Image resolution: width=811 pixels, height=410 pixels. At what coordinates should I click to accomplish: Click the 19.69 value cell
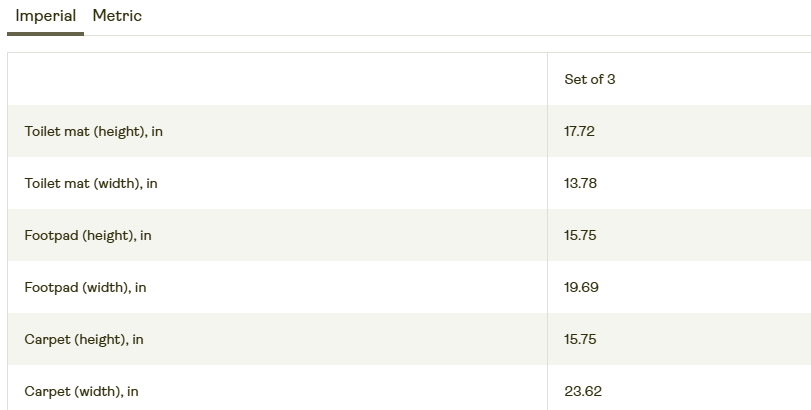[x=581, y=287]
